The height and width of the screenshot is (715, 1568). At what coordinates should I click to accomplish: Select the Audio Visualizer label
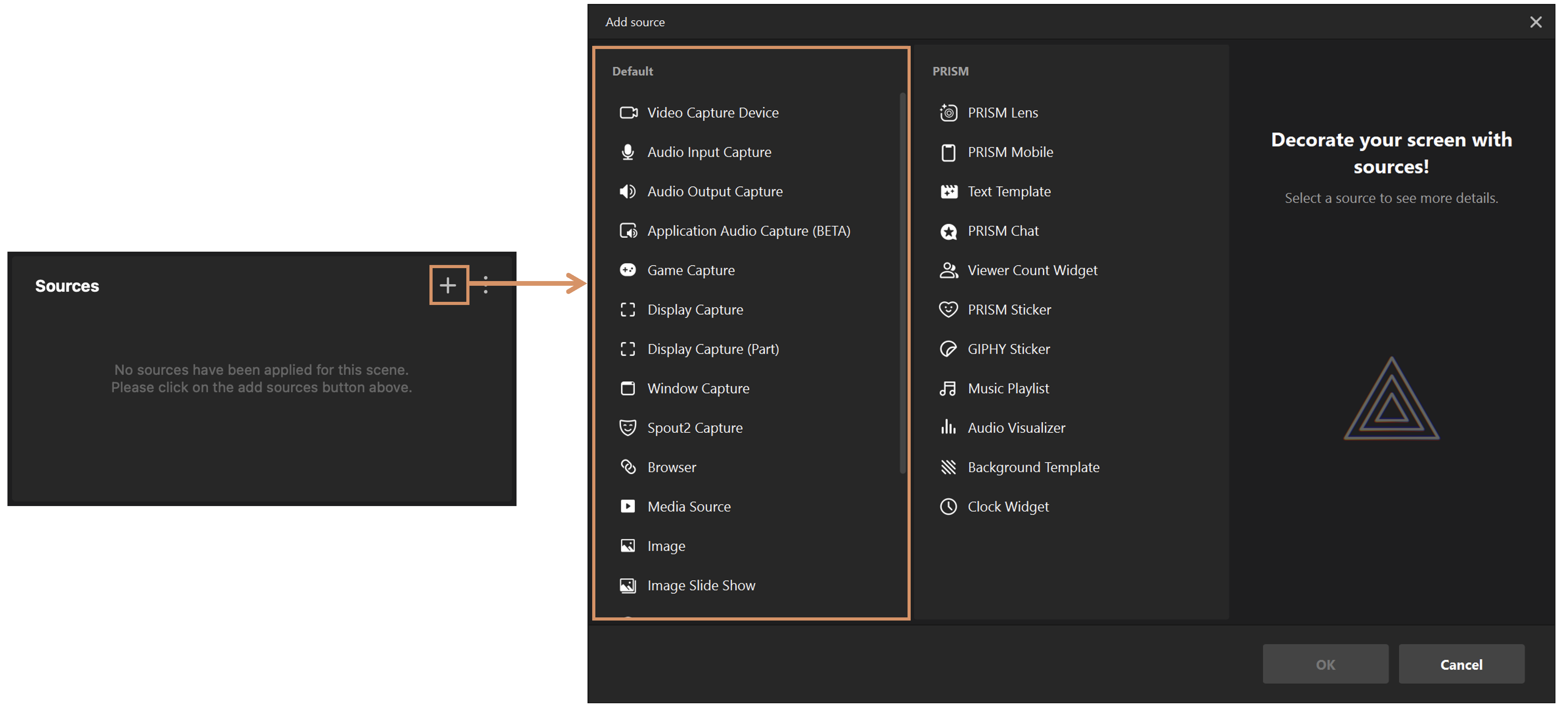coord(1017,428)
